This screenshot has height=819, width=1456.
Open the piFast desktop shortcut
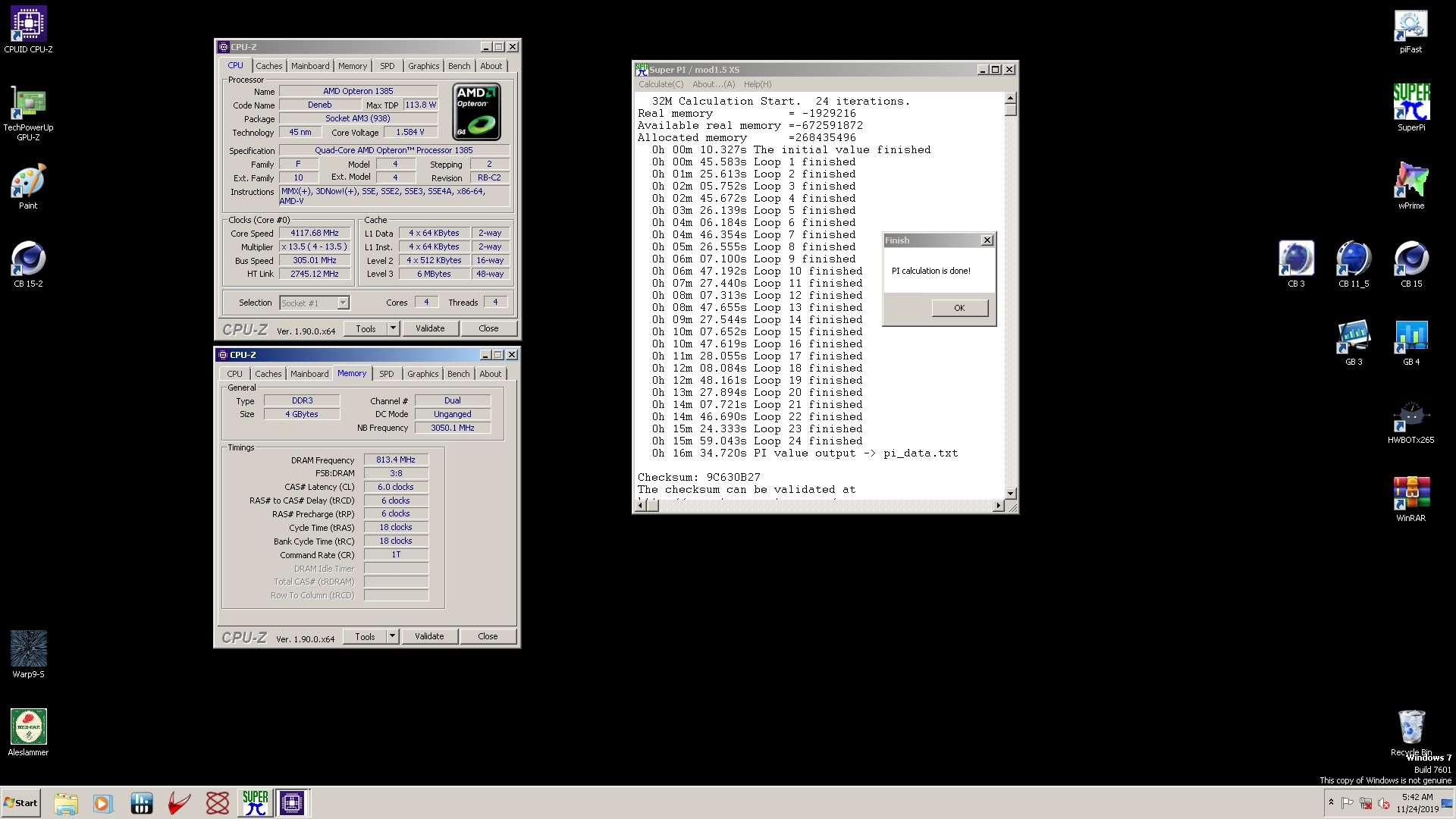pos(1410,30)
